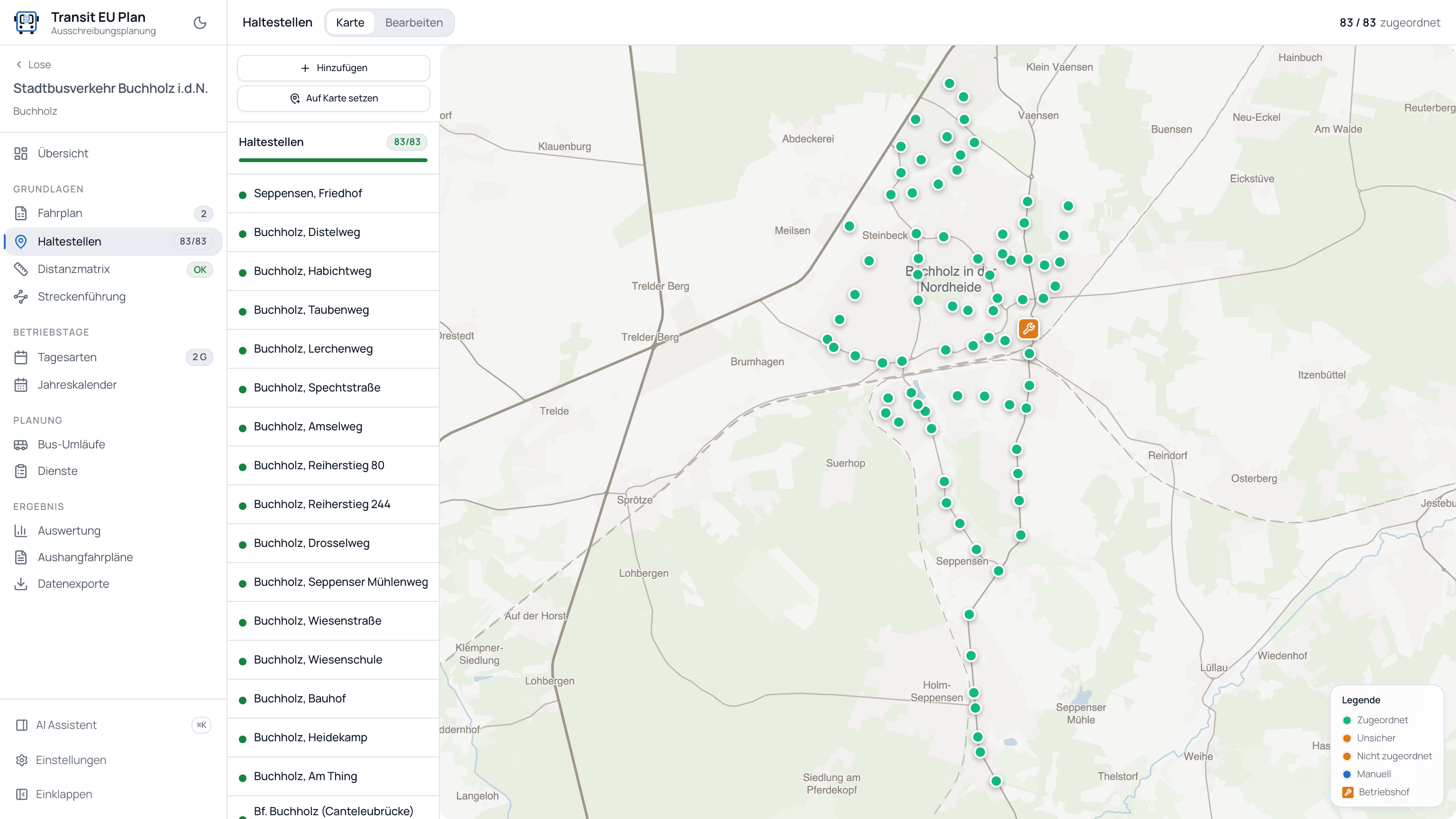
Task: Open Übersicht dashboard icon
Action: 21,153
